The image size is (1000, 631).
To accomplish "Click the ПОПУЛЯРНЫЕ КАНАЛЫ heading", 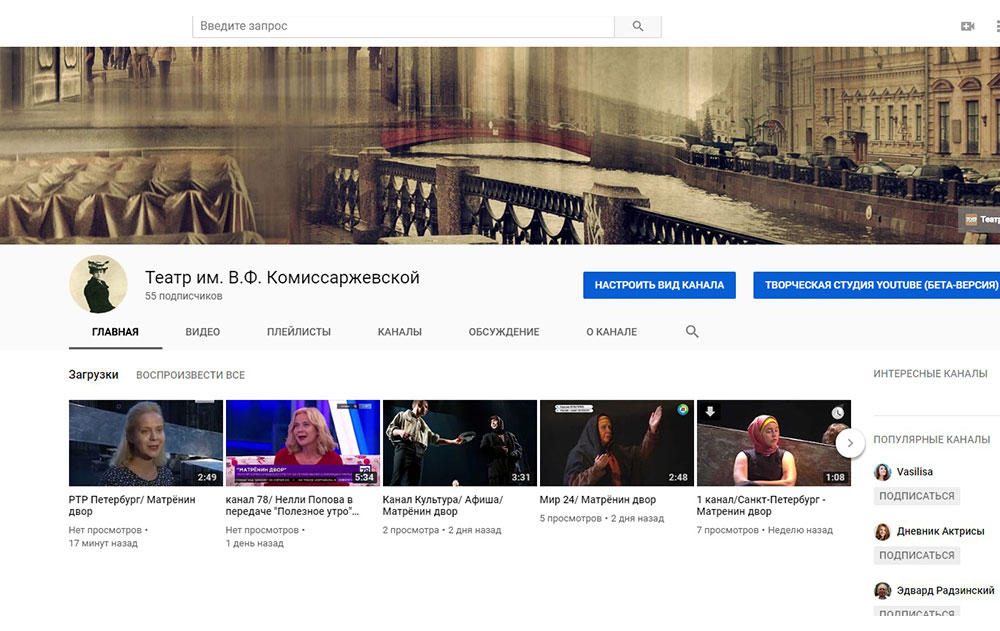I will pyautogui.click(x=931, y=440).
